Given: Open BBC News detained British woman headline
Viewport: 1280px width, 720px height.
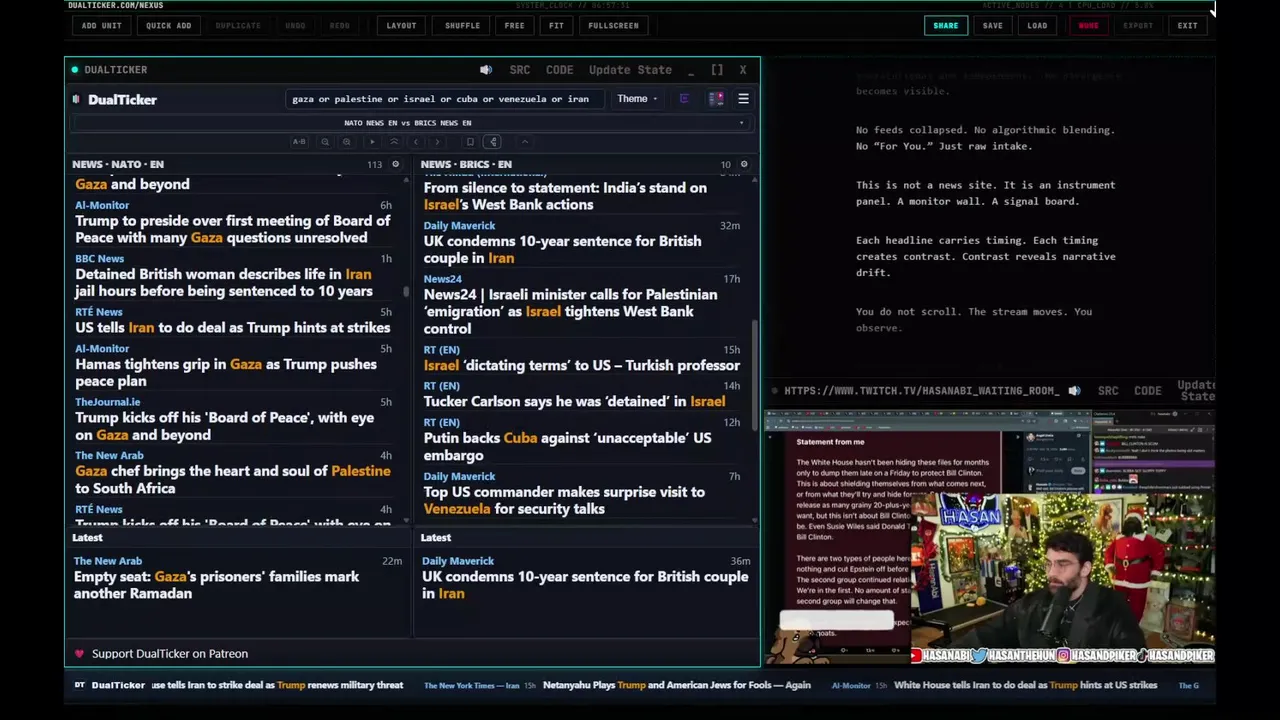Looking at the screenshot, I should click(x=224, y=283).
